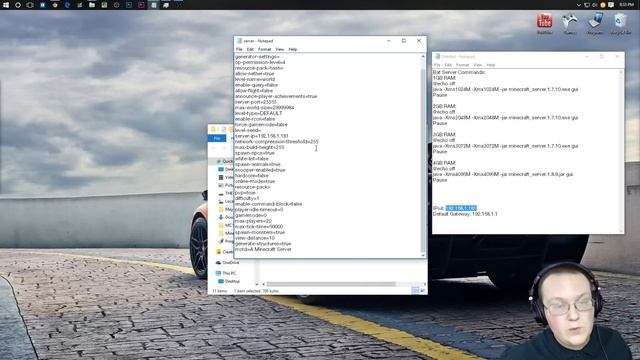Click the line level-type=DEFAULT

(258, 113)
